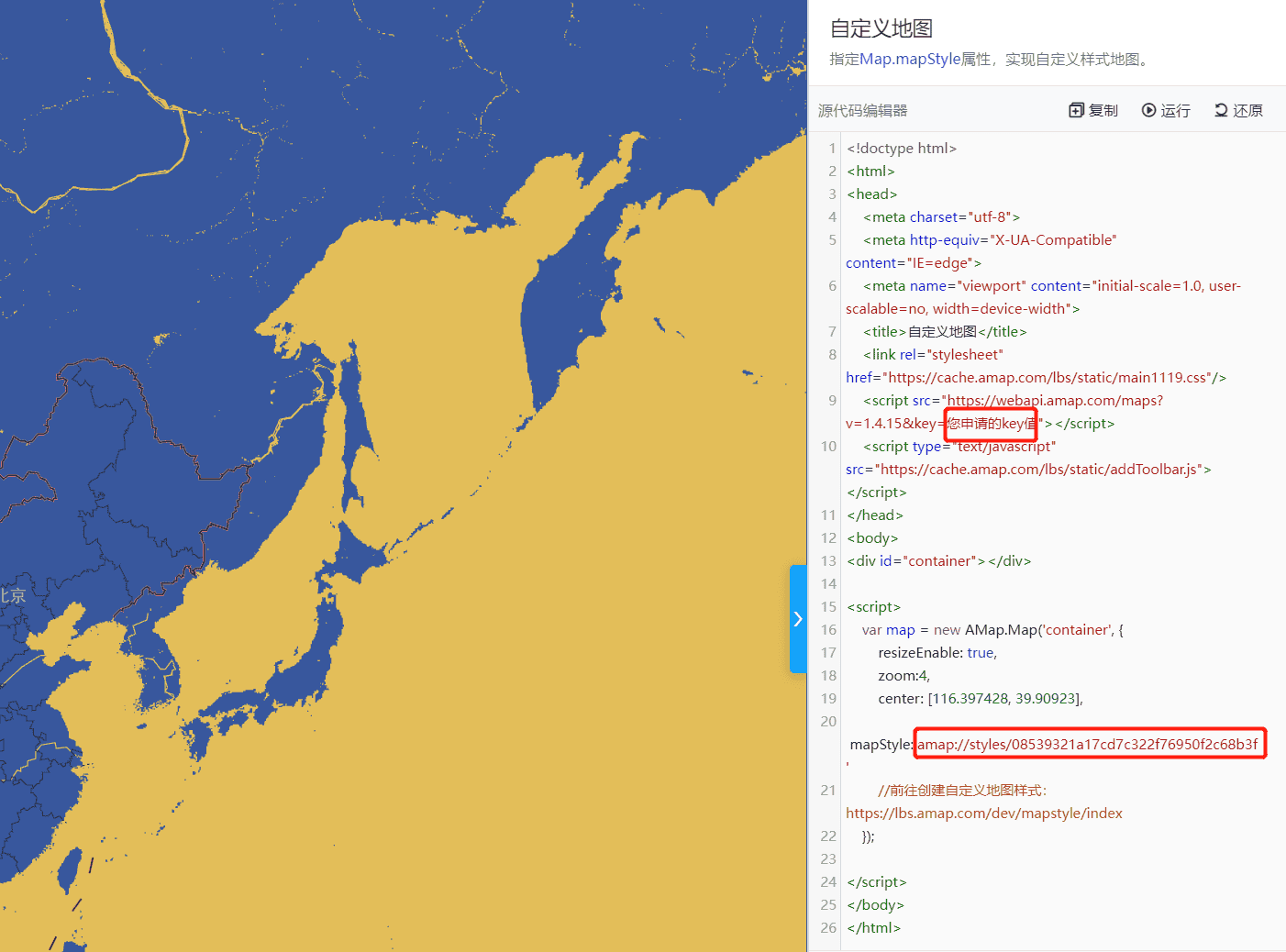Collapse the code panel with blue arrow
The height and width of the screenshot is (952, 1286).
(x=798, y=619)
